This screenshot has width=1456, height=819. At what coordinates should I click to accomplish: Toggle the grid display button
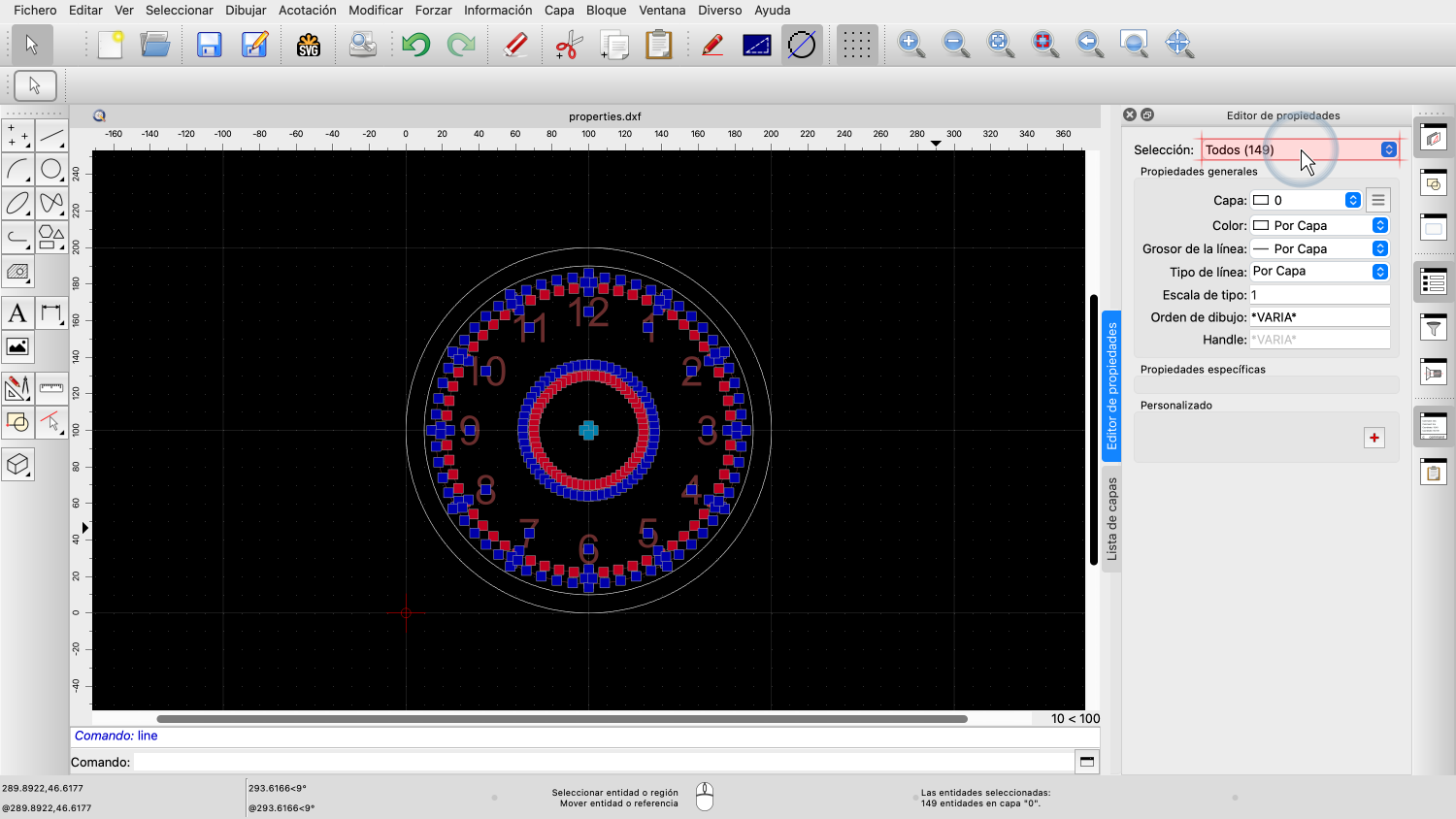tap(856, 45)
